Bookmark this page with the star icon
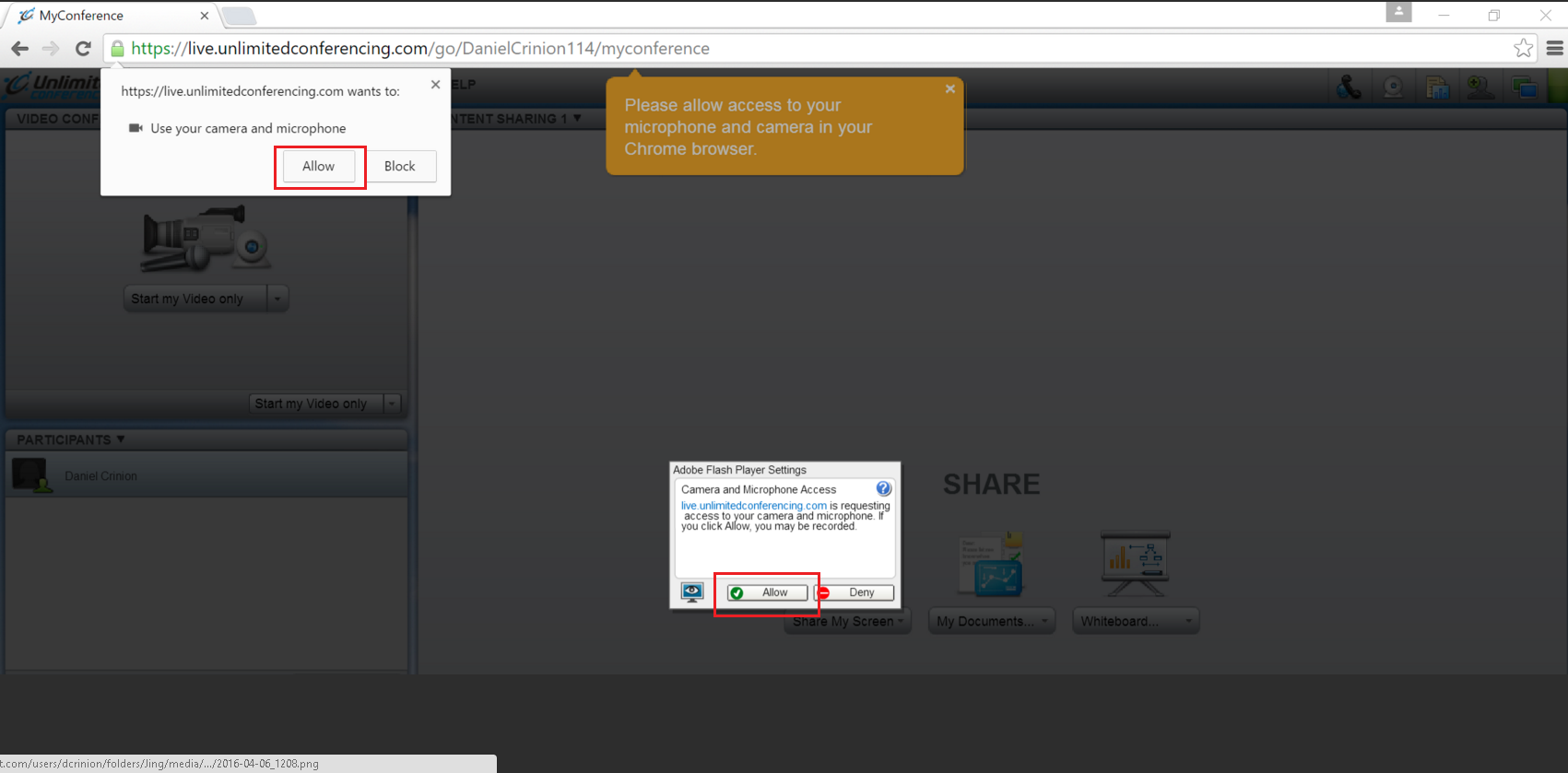This screenshot has width=1568, height=773. pos(1523,48)
